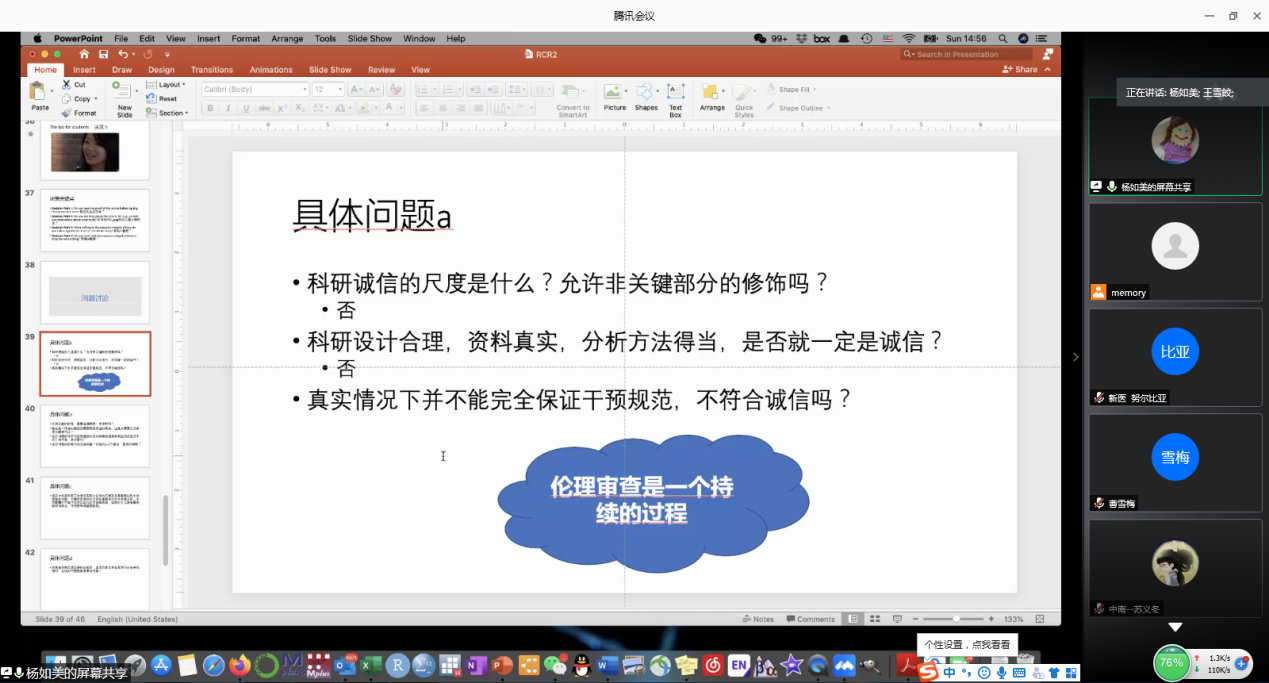Click the New Slide icon
Image resolution: width=1269 pixels, height=683 pixels.
pyautogui.click(x=124, y=91)
